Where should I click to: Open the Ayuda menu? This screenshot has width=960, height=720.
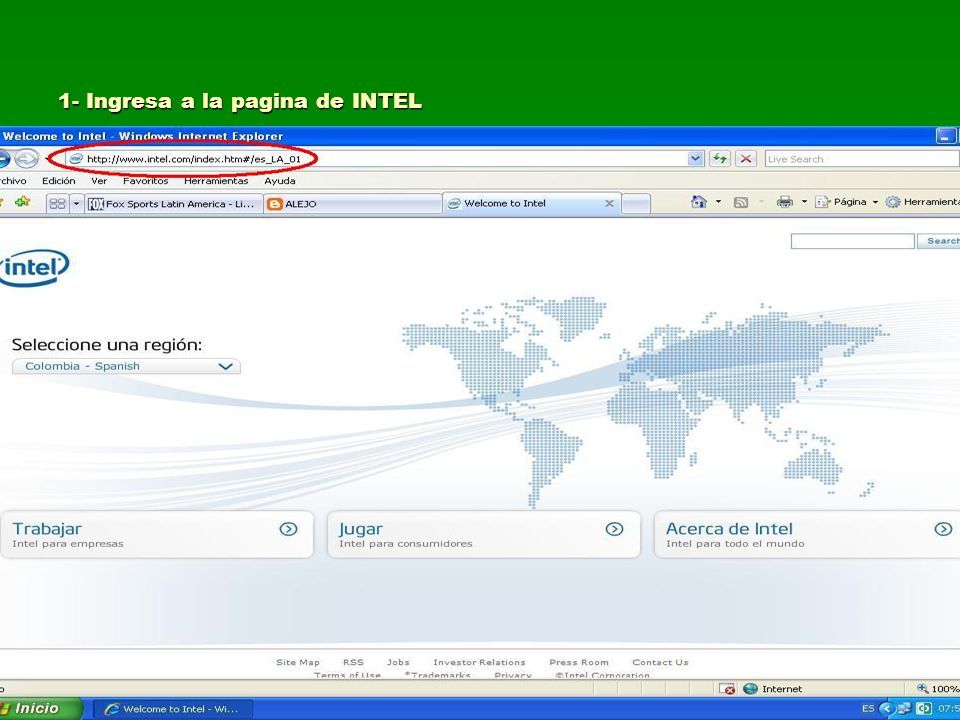pyautogui.click(x=280, y=181)
